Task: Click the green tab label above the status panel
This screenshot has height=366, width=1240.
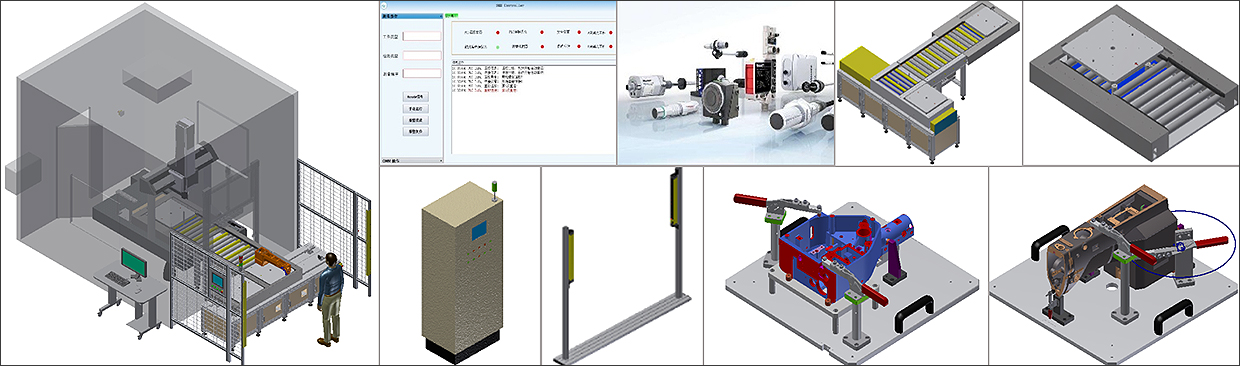Action: tap(451, 15)
